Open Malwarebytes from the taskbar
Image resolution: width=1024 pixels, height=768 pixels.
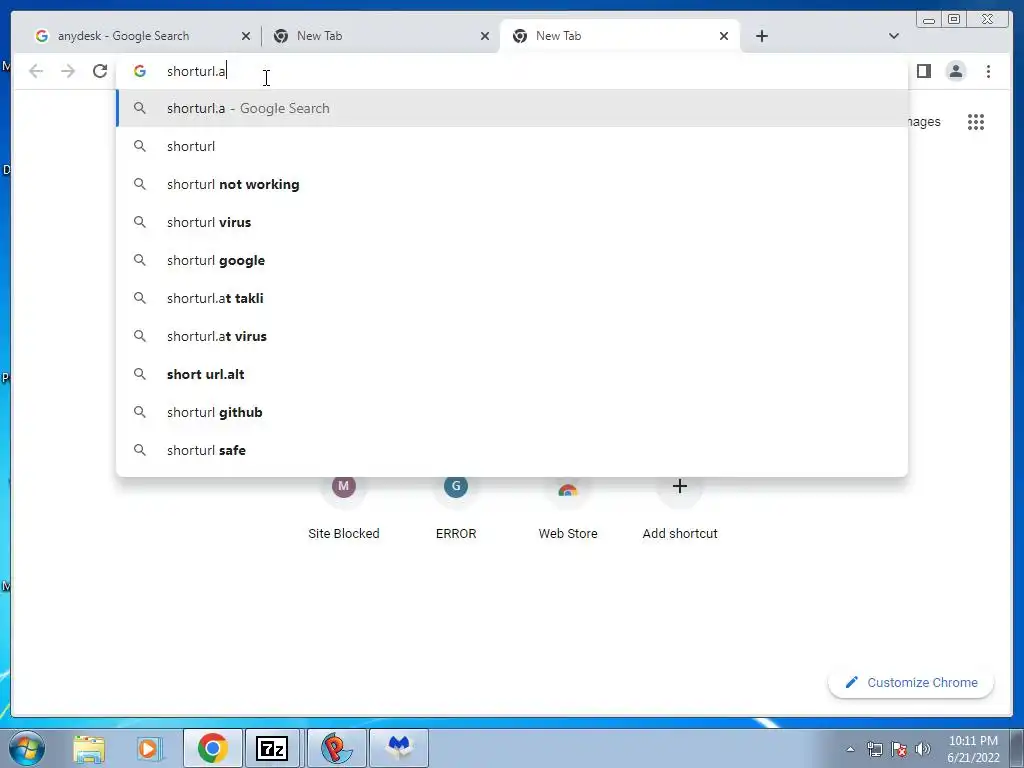(399, 748)
